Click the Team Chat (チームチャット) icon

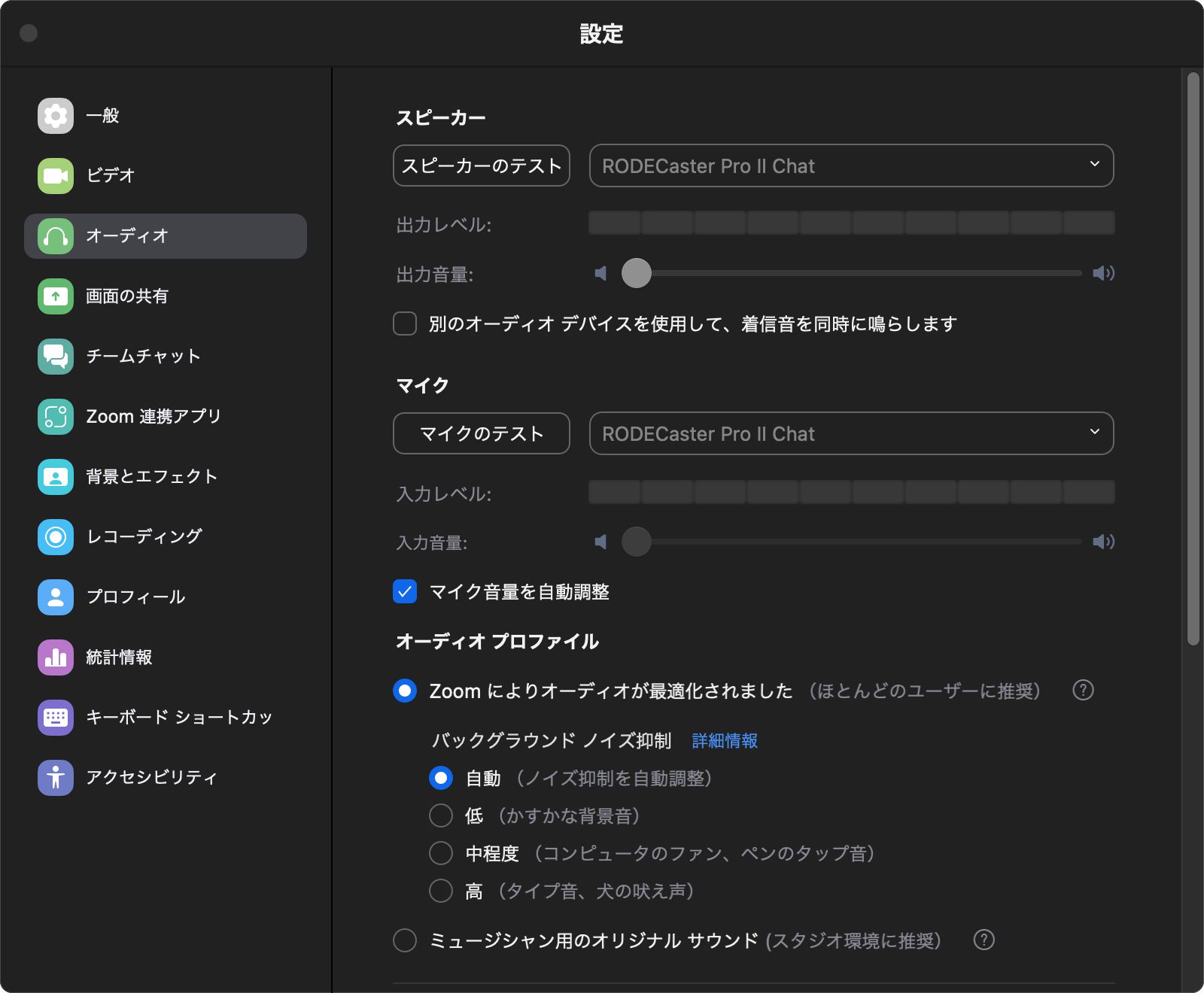tap(56, 357)
